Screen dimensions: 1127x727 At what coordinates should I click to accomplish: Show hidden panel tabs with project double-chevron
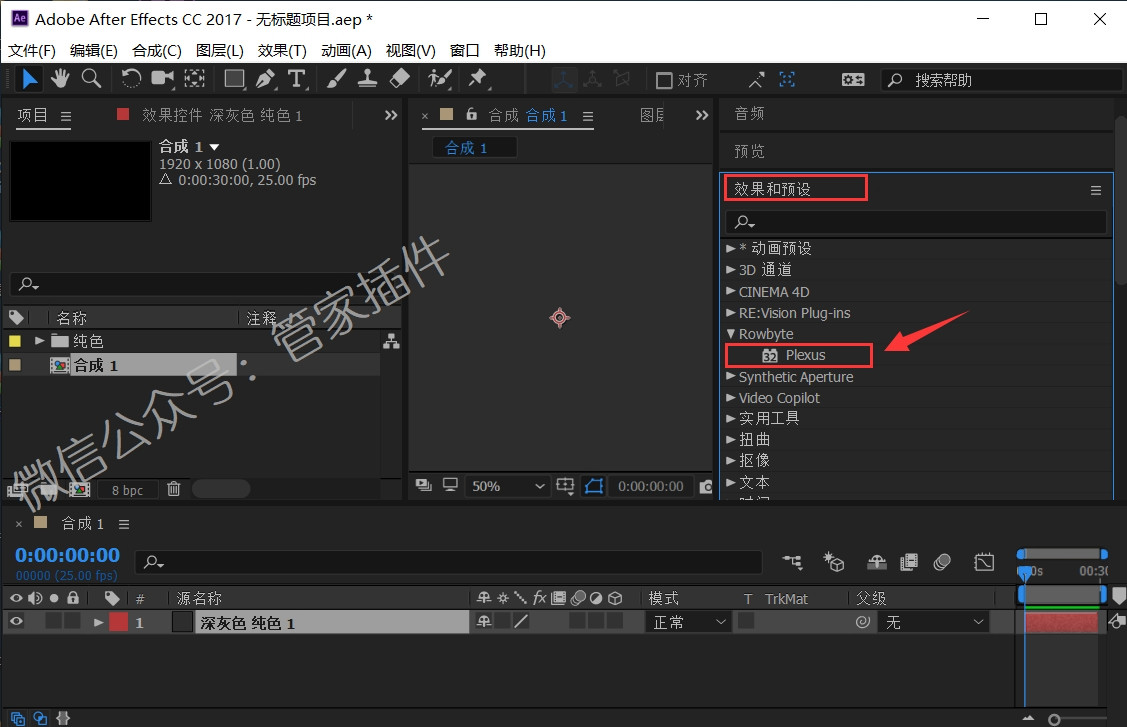click(x=391, y=115)
